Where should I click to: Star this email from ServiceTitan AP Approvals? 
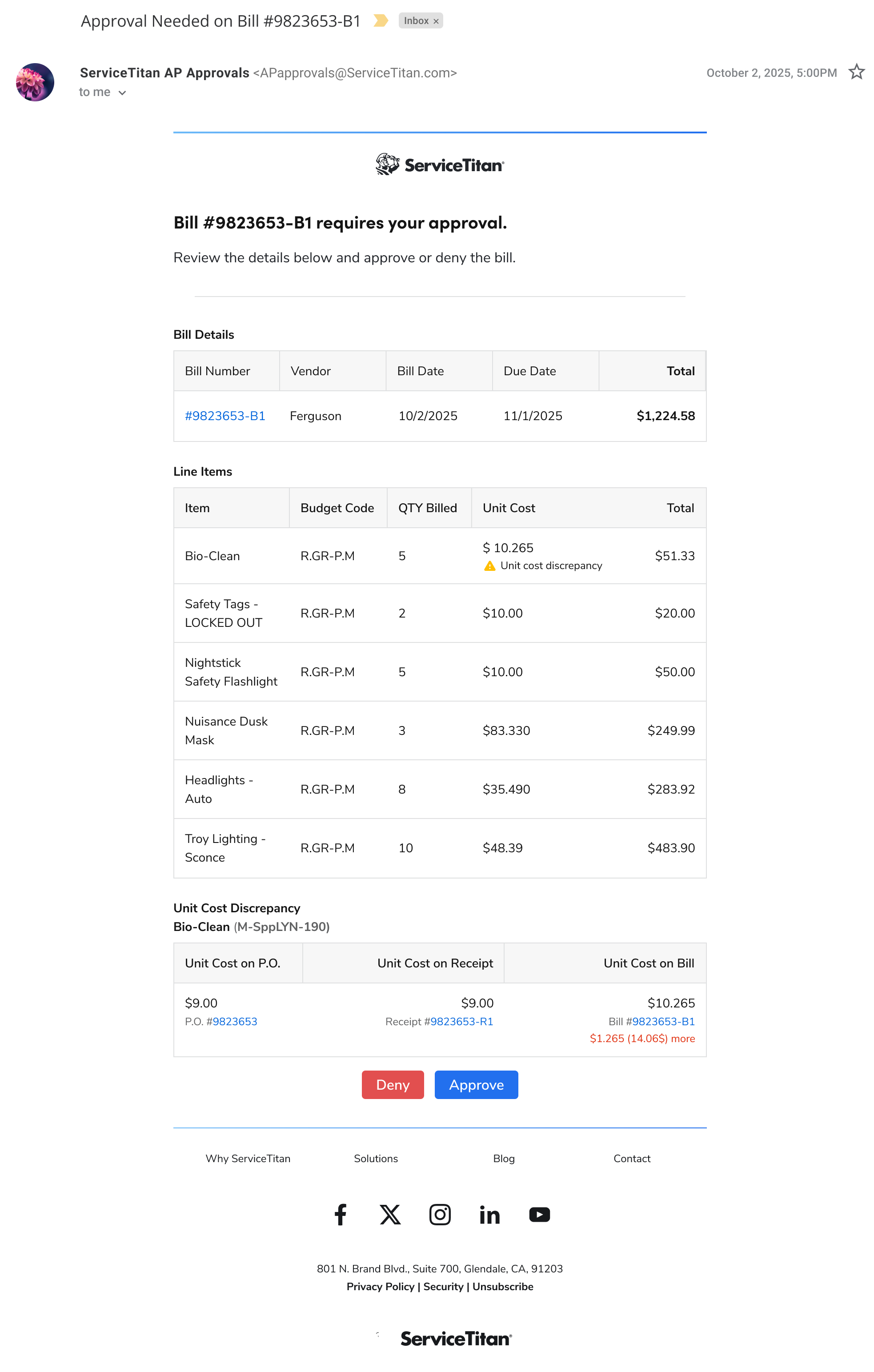pyautogui.click(x=856, y=72)
